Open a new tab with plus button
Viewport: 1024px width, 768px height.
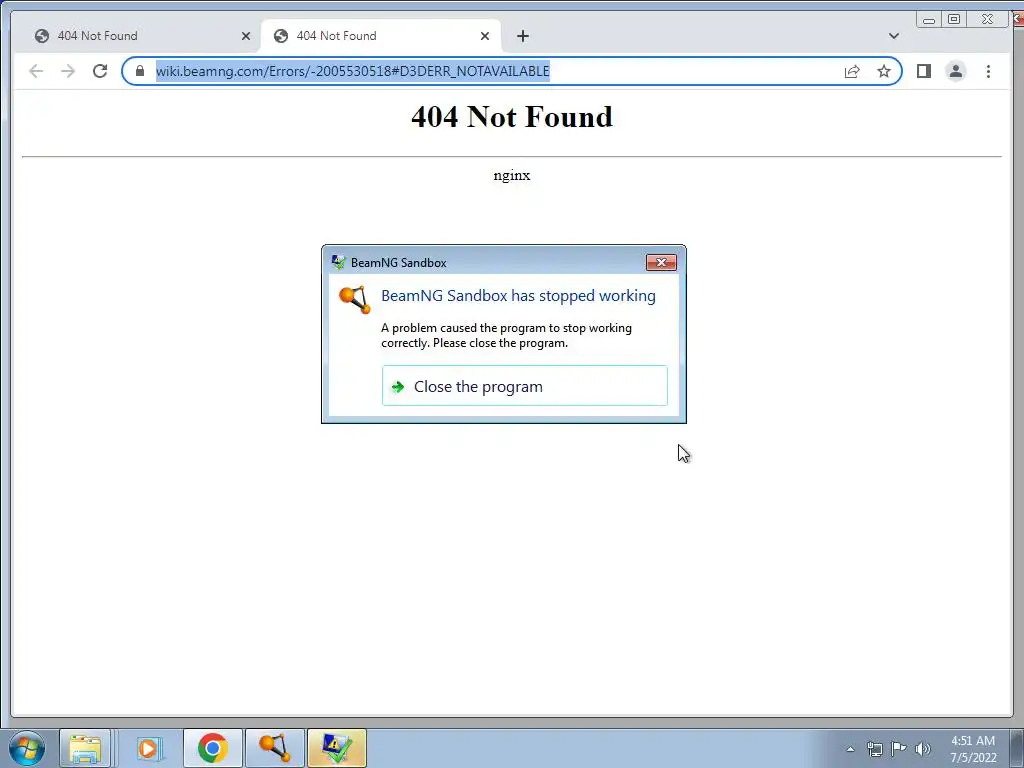coord(522,36)
